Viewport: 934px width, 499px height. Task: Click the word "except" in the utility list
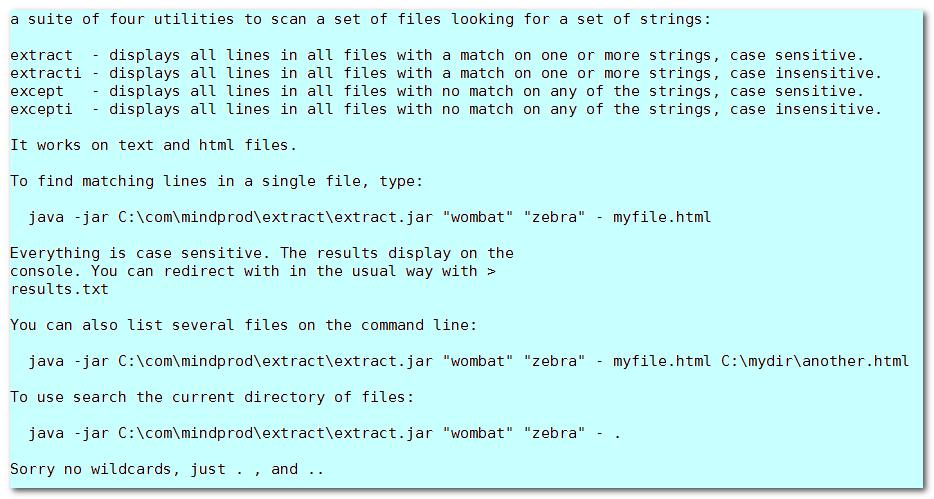click(37, 92)
